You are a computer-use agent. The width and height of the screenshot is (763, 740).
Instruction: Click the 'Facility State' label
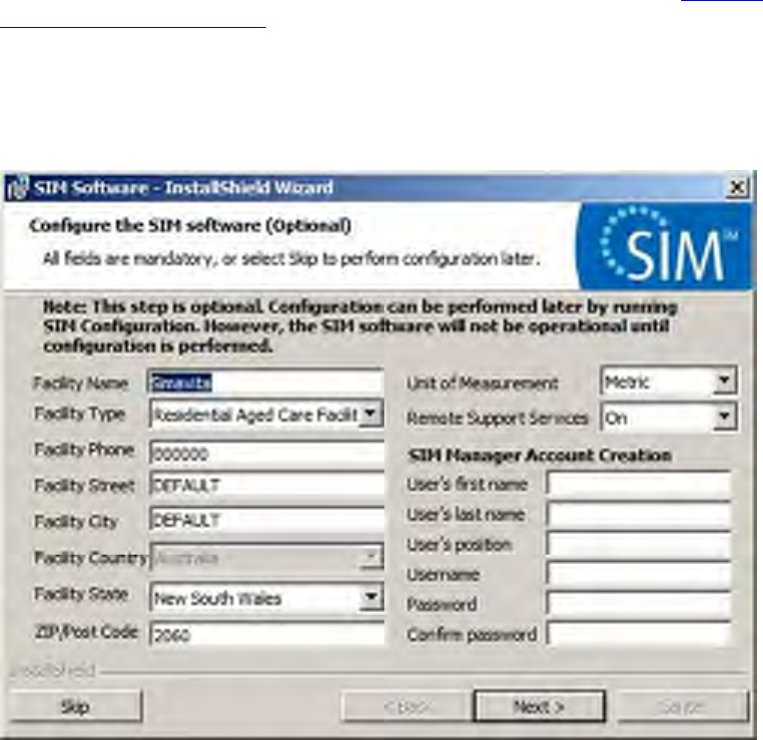tap(81, 594)
